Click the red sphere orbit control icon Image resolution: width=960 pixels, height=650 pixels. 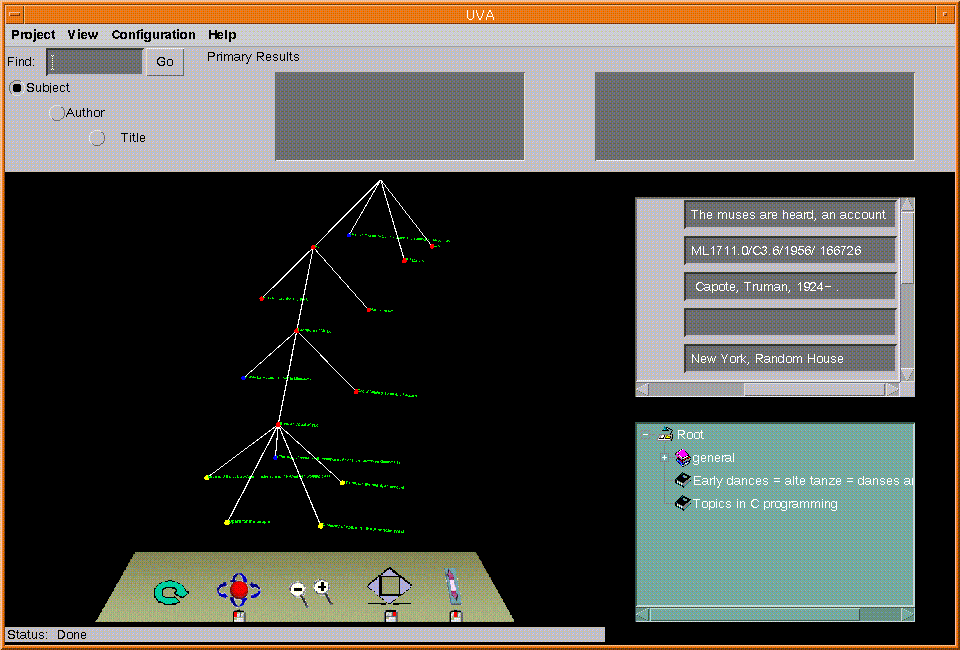pos(239,590)
